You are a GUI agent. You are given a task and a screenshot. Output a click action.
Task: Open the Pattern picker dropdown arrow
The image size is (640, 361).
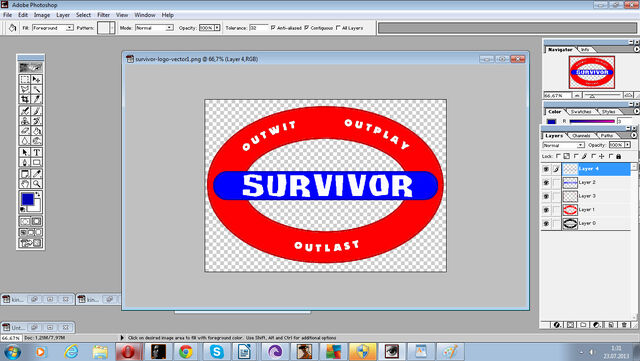pyautogui.click(x=112, y=28)
